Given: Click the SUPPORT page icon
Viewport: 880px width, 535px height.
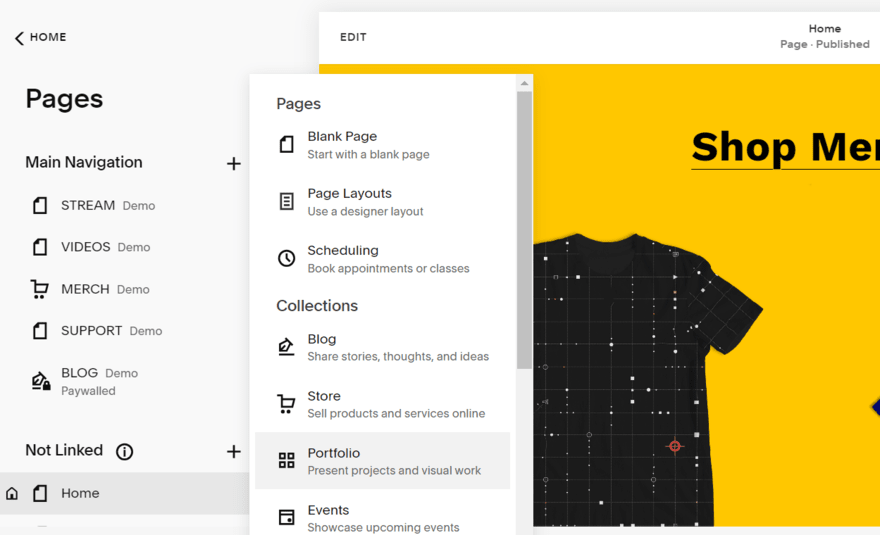Looking at the screenshot, I should (x=40, y=331).
